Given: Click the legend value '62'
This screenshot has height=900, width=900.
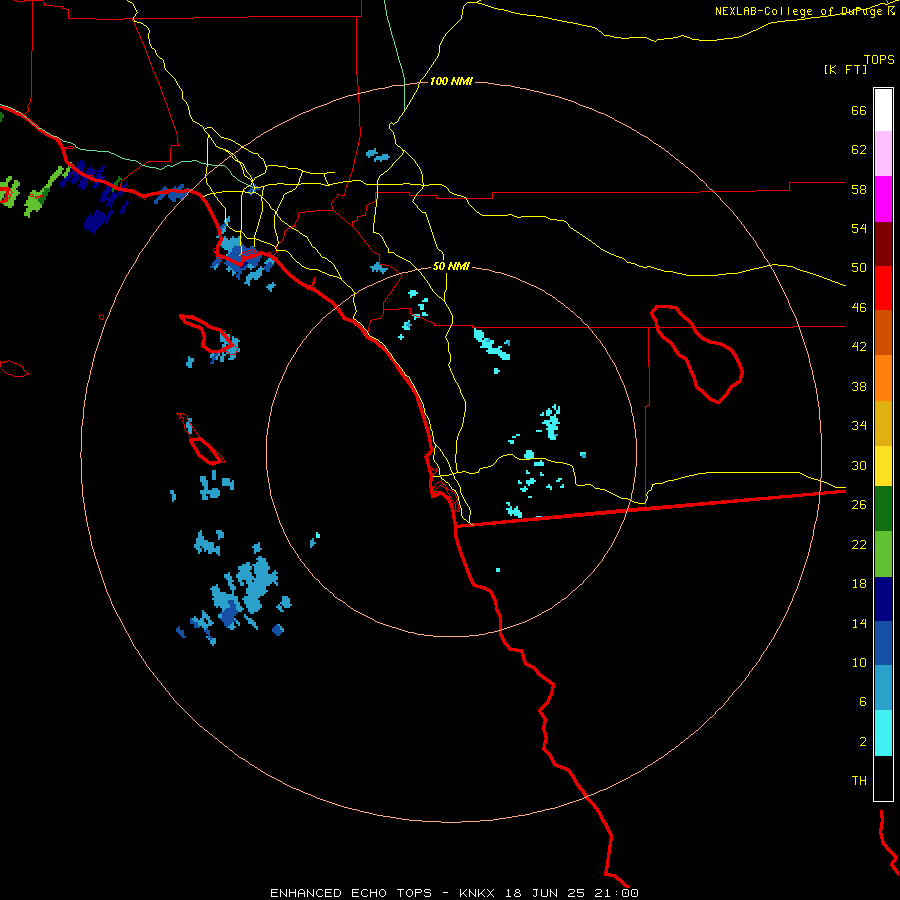Looking at the screenshot, I should click(x=859, y=150).
